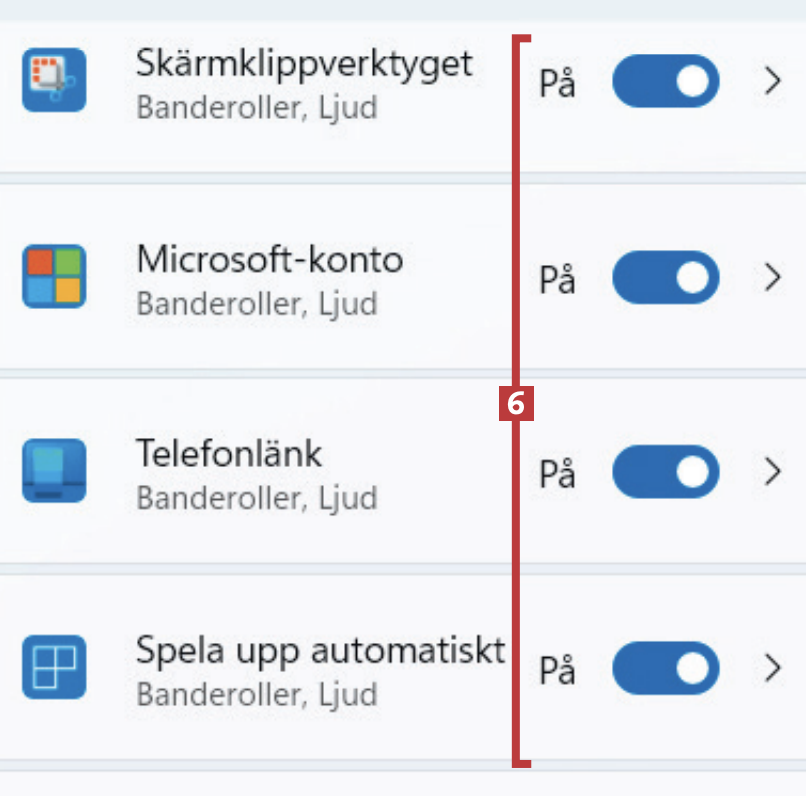Viewport: 806px width, 796px height.
Task: Choose the Spela upp automatiskt title
Action: pyautogui.click(x=320, y=651)
